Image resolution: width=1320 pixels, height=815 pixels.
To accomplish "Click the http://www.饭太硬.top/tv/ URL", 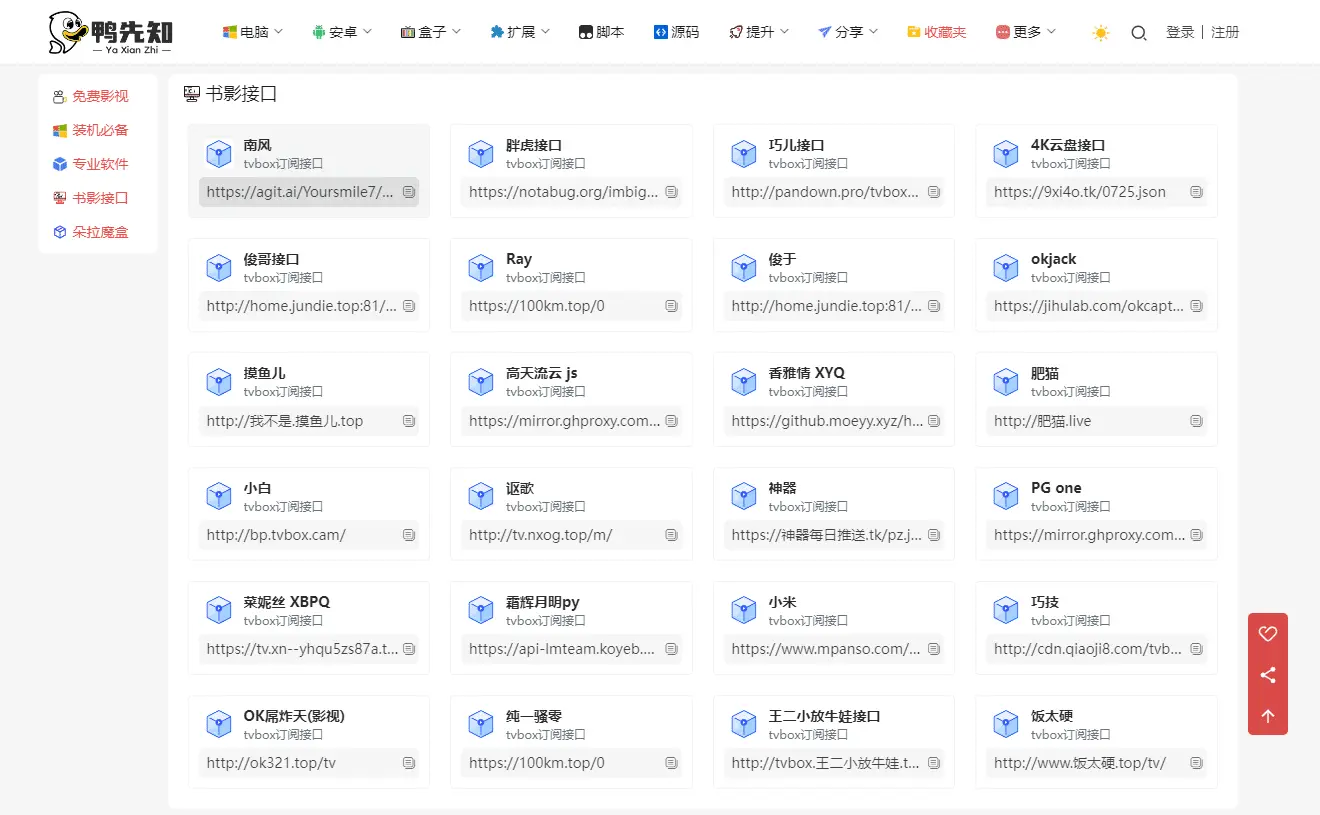I will [1080, 763].
